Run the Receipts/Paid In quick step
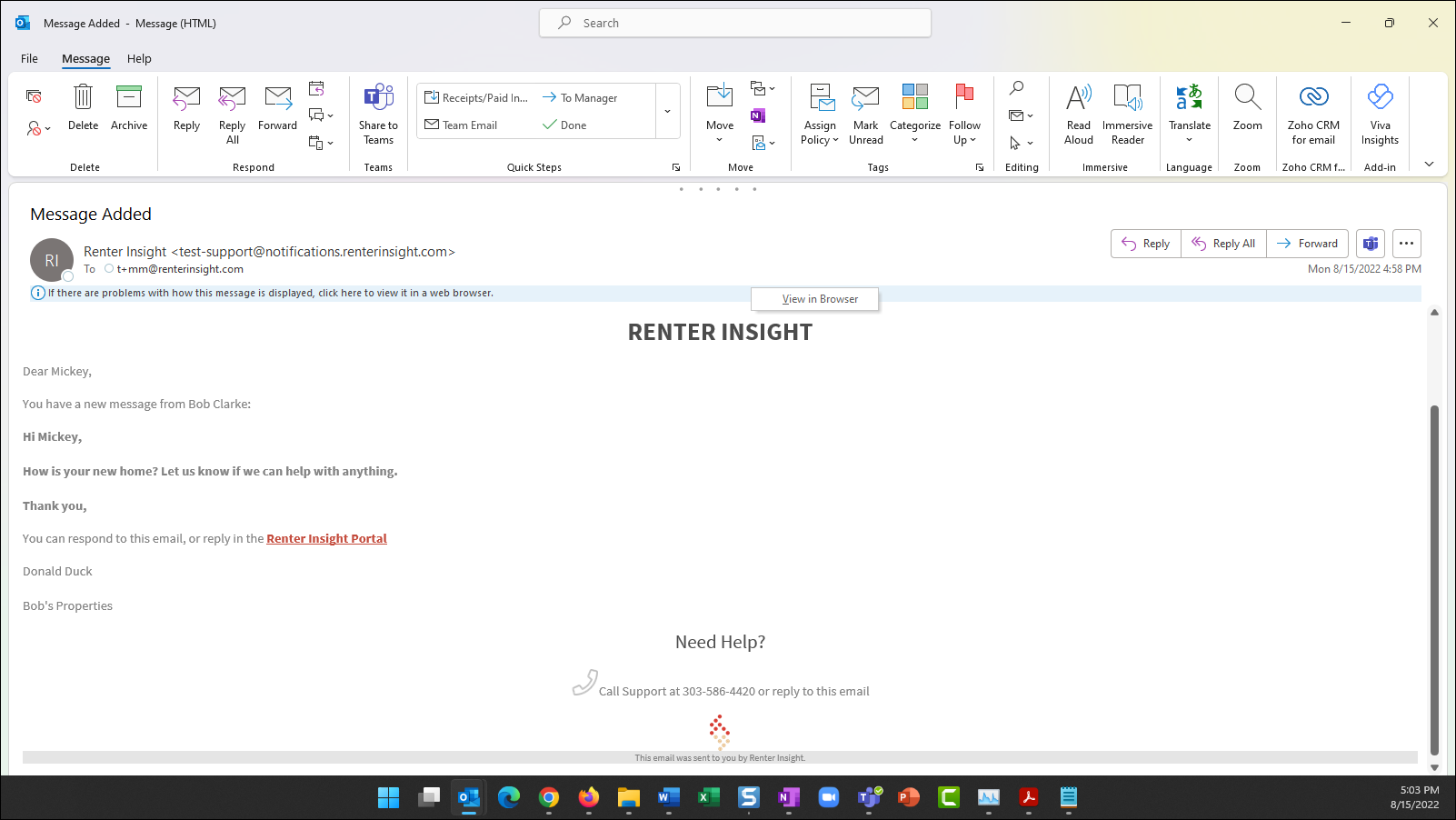This screenshot has width=1456, height=820. pyautogui.click(x=476, y=97)
